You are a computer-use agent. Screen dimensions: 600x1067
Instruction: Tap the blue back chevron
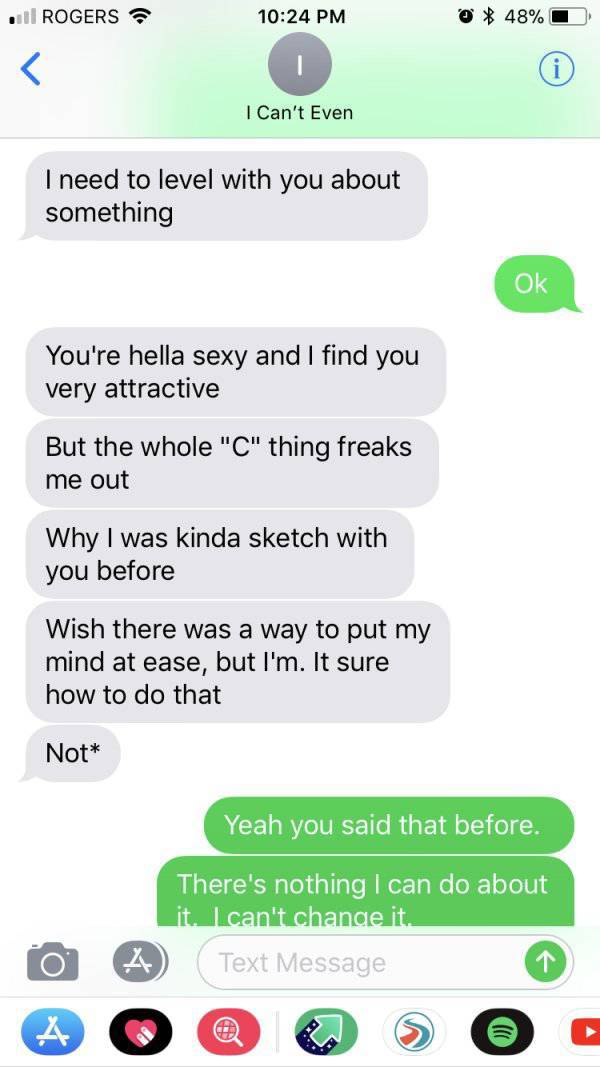31,69
